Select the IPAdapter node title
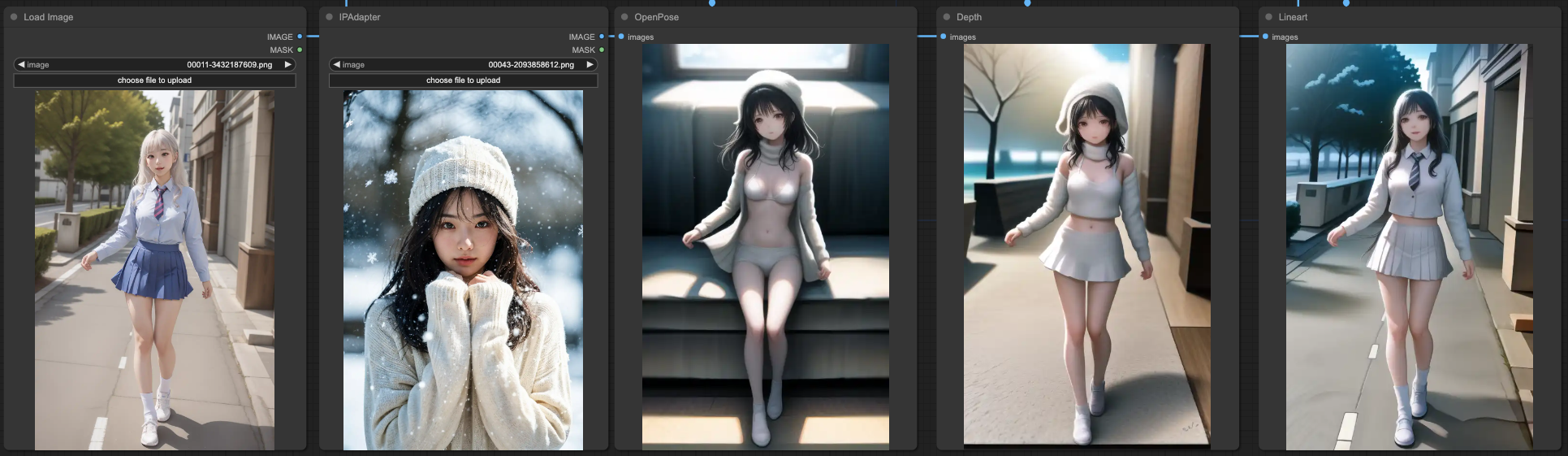The height and width of the screenshot is (456, 1568). [x=360, y=17]
